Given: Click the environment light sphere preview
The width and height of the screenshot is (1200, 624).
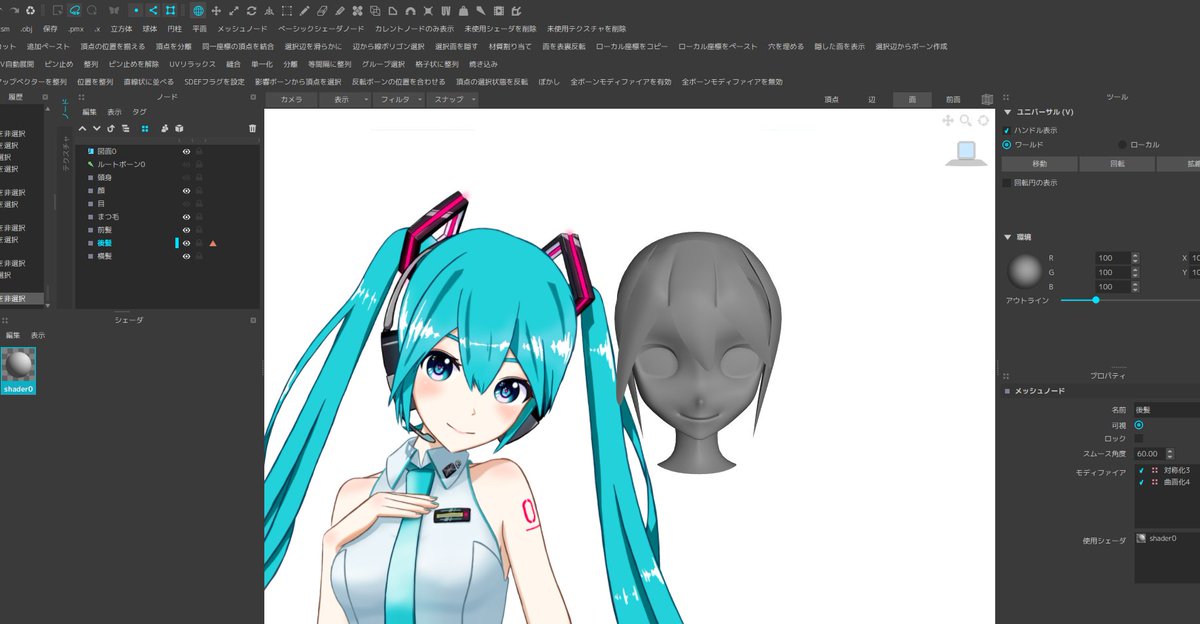Looking at the screenshot, I should point(1025,272).
